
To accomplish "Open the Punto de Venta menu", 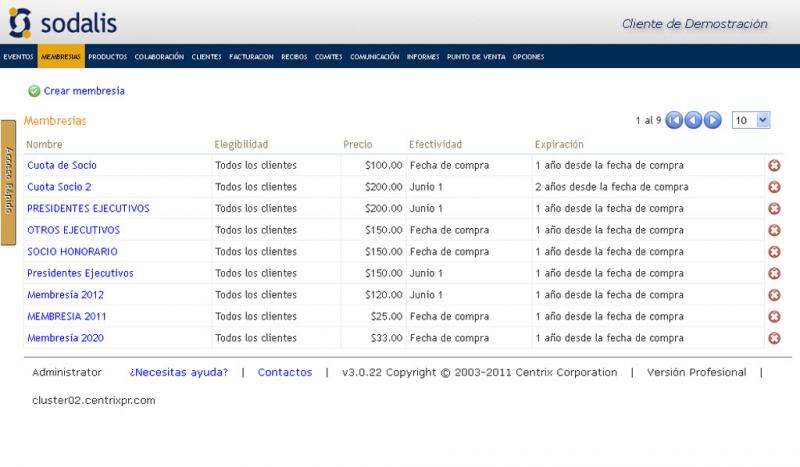I will coord(476,57).
